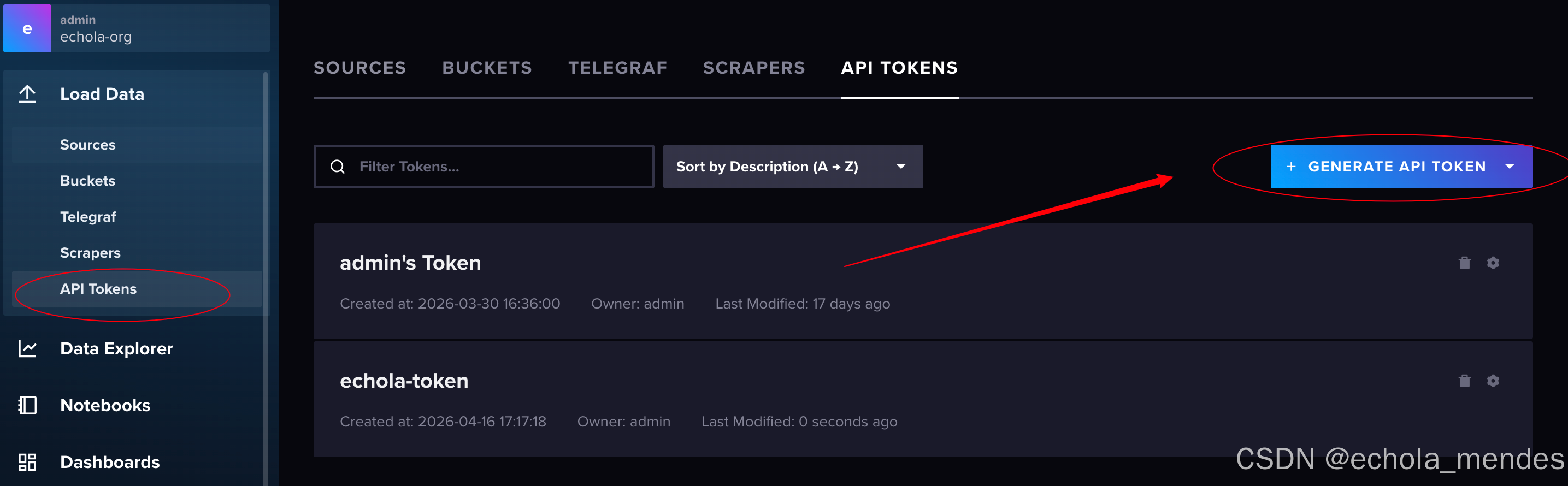The height and width of the screenshot is (486, 1568).
Task: Open the Scrapers tab
Action: coord(754,68)
